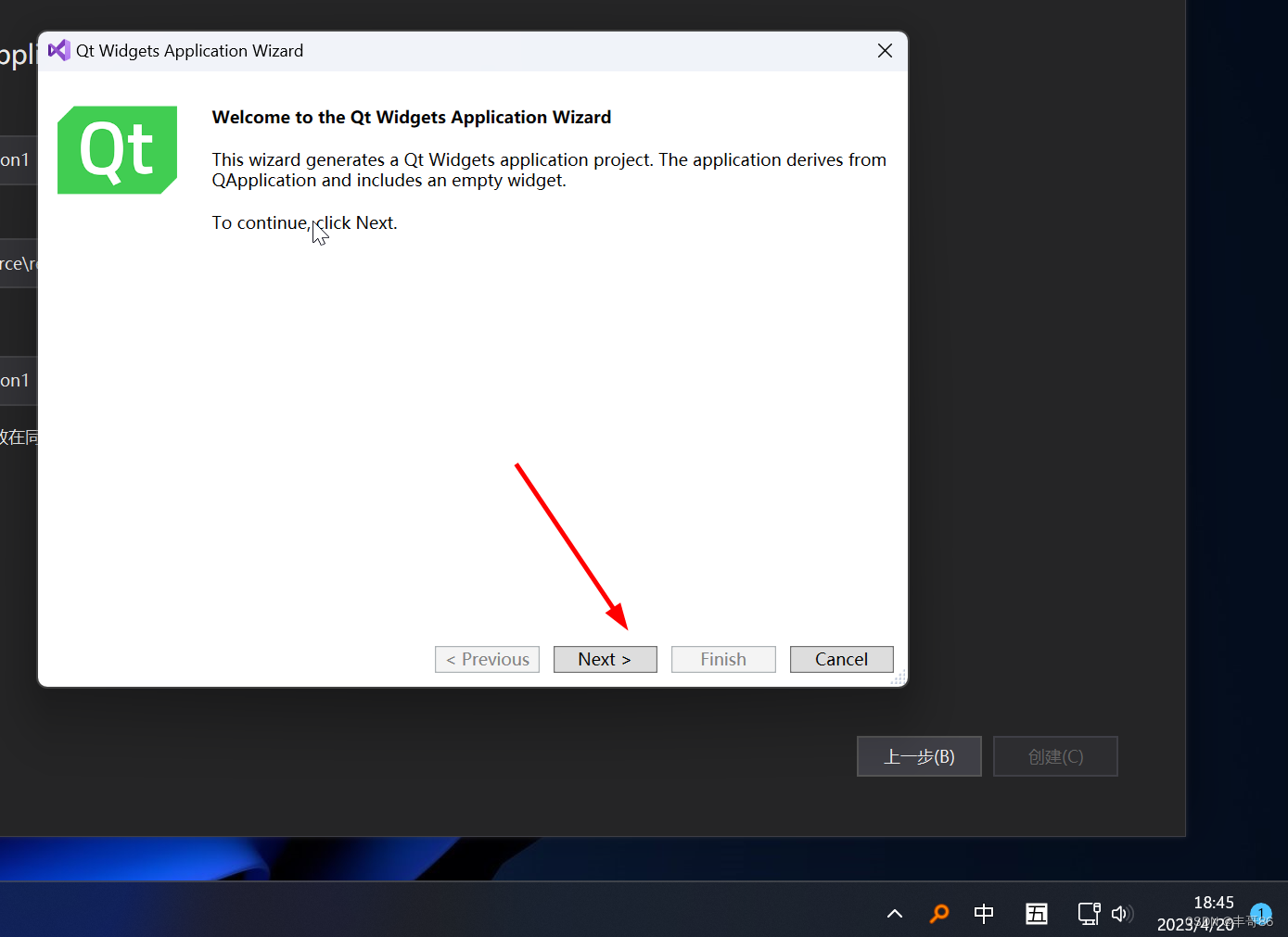
Task: Click the 五 input method tray icon
Action: coord(1036,914)
